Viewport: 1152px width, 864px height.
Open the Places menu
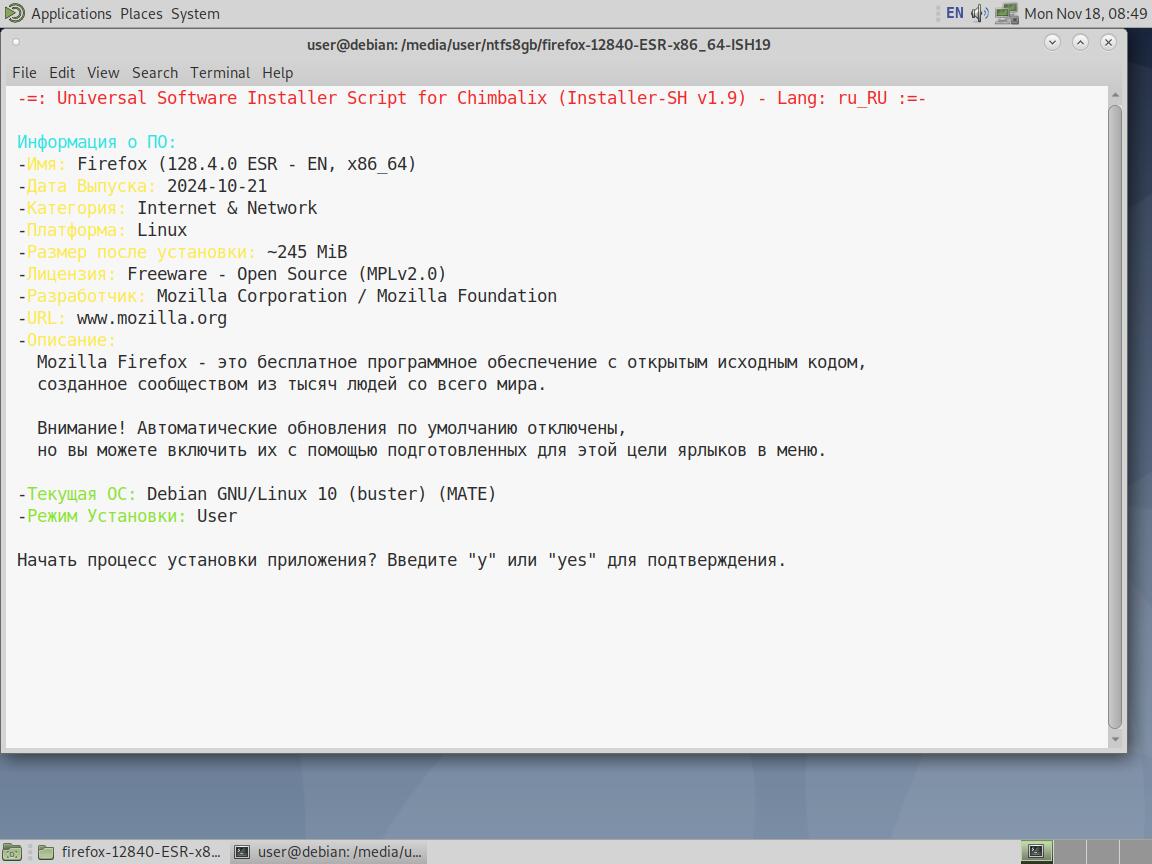point(141,14)
